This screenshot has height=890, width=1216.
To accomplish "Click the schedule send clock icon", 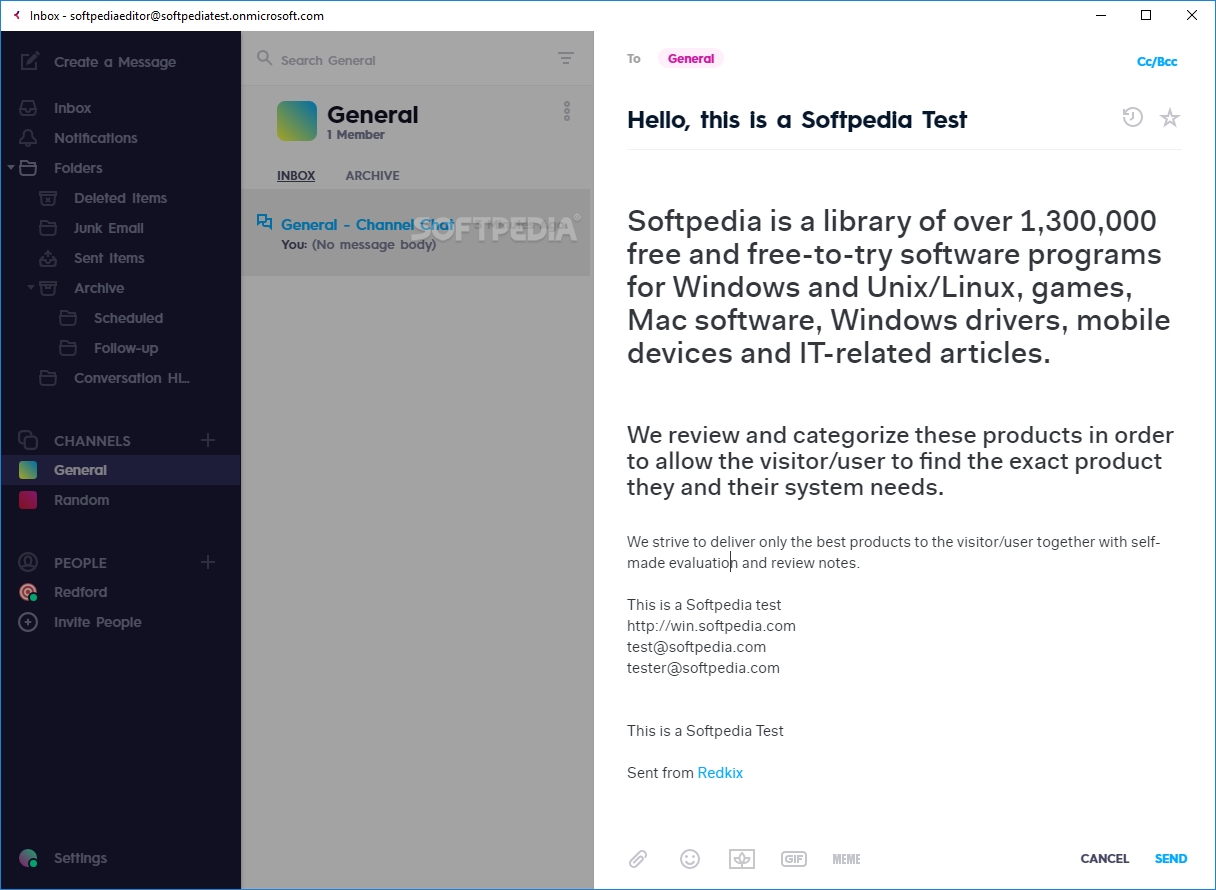I will pyautogui.click(x=1132, y=118).
